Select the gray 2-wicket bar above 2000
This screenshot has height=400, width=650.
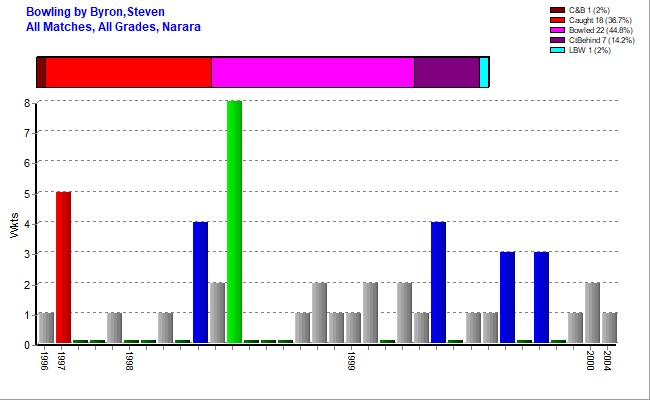pos(592,313)
